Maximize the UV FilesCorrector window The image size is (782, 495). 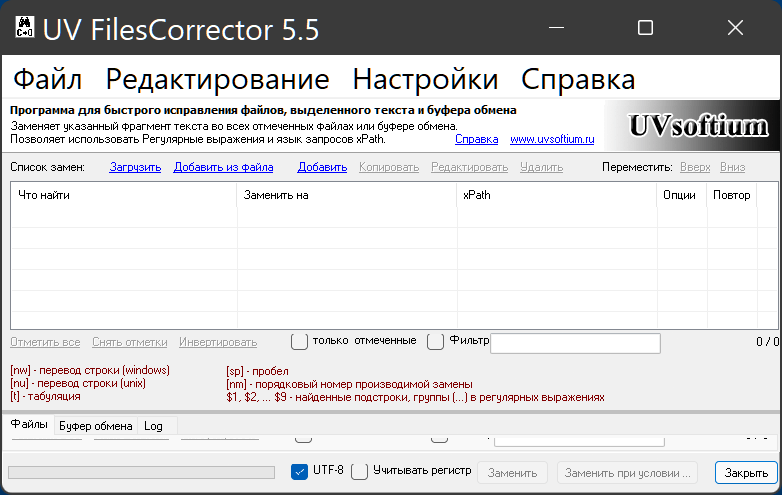click(x=645, y=27)
